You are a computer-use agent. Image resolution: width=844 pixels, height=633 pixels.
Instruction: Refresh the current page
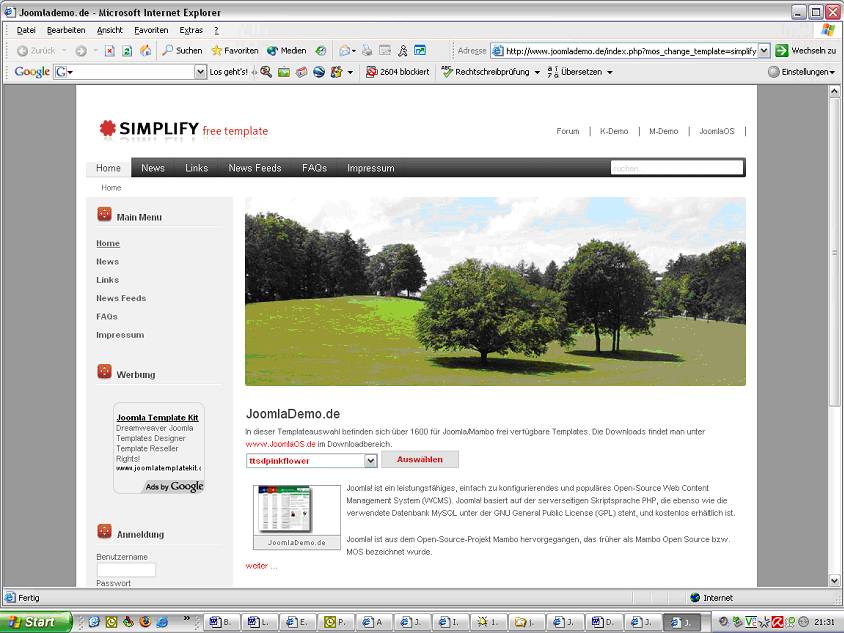[x=127, y=51]
